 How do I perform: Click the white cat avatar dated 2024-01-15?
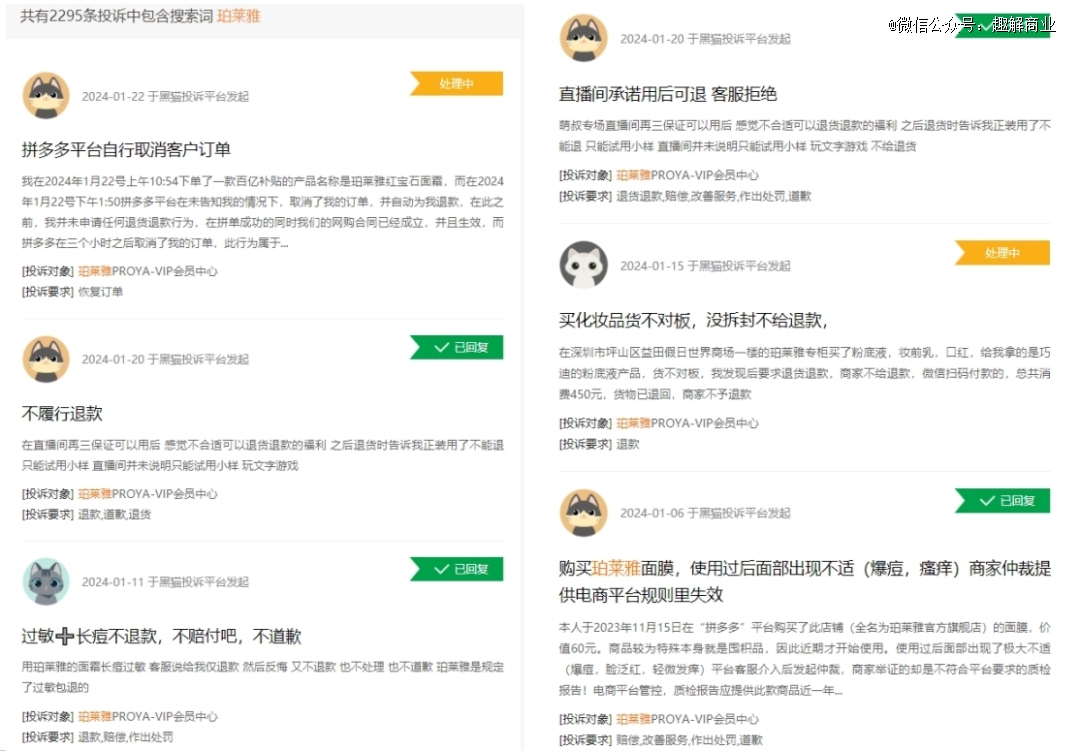584,265
